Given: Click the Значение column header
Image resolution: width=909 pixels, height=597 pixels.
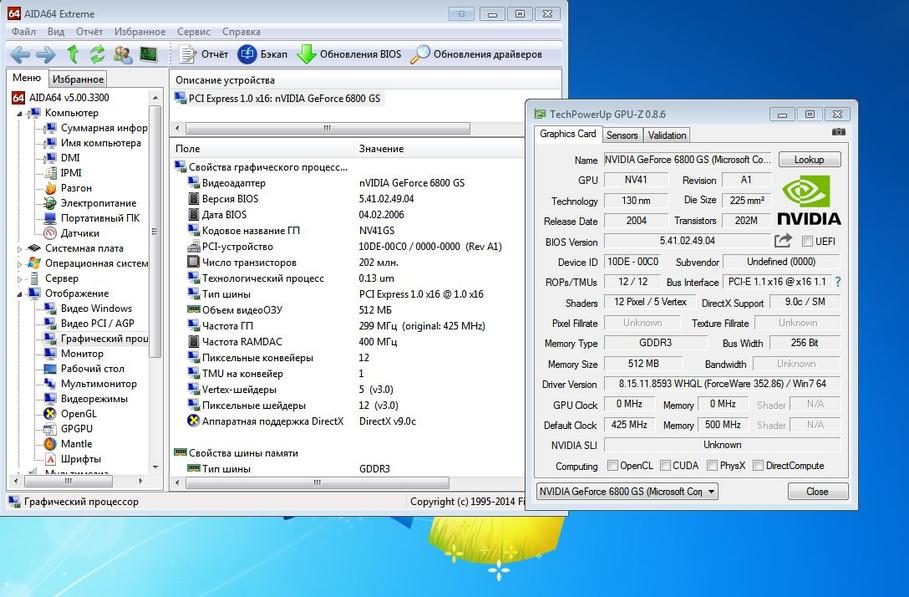Looking at the screenshot, I should tap(439, 148).
